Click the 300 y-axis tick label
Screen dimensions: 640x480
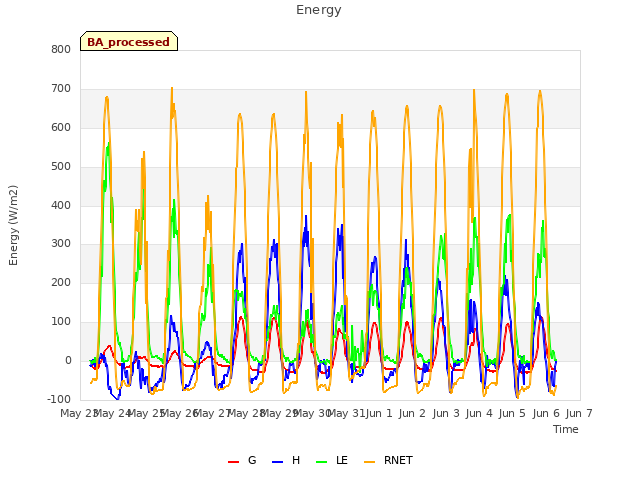pos(61,244)
